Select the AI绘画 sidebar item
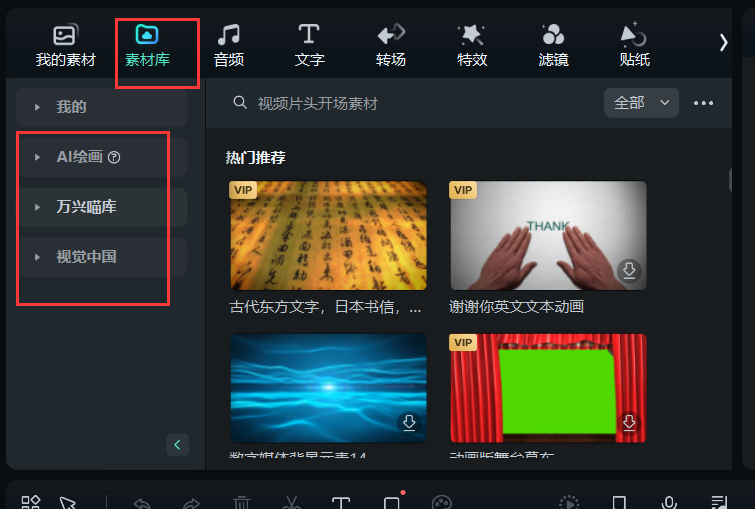The width and height of the screenshot is (755, 509). coord(102,157)
